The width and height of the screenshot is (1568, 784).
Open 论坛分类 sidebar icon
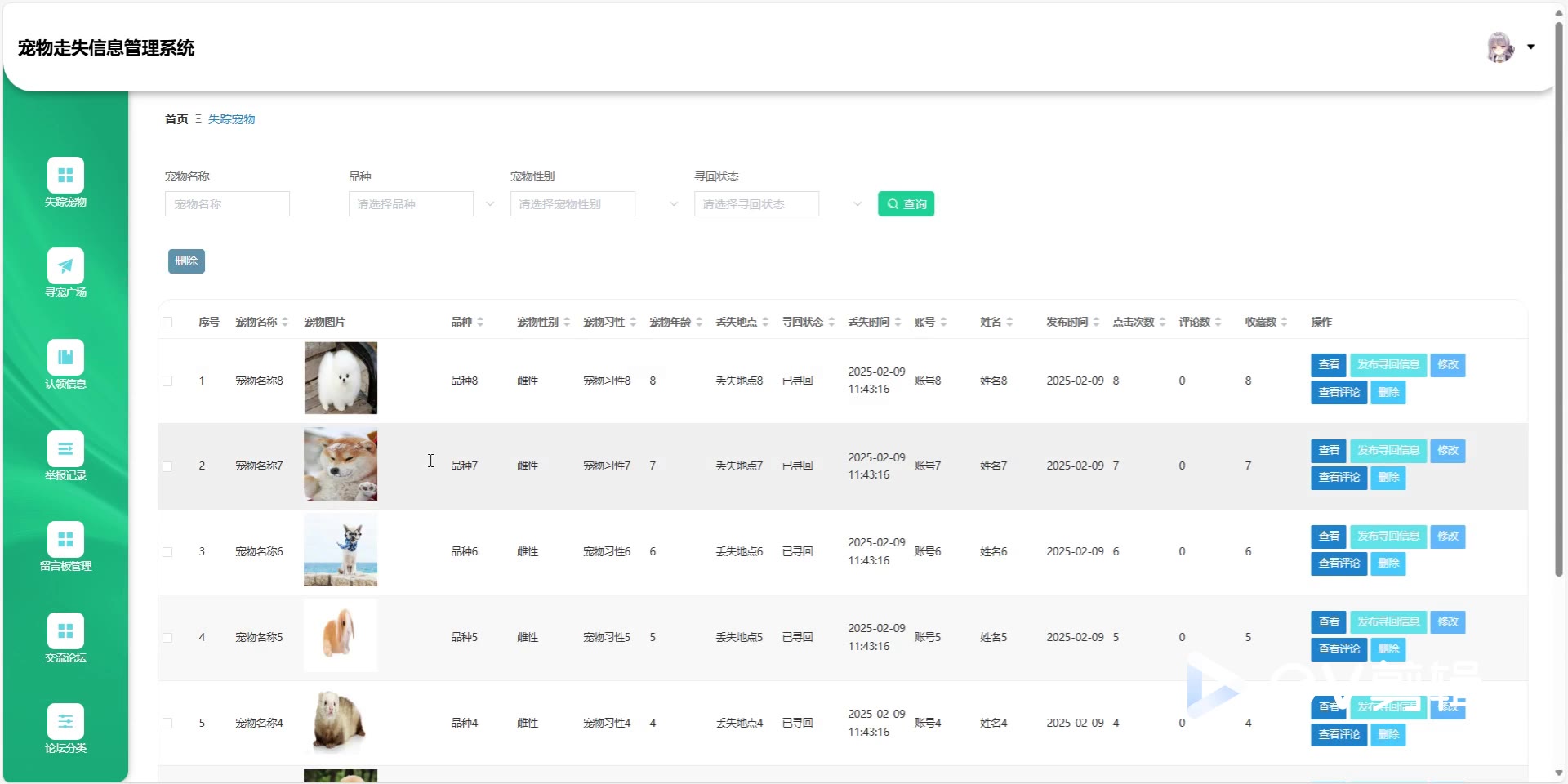coord(65,721)
